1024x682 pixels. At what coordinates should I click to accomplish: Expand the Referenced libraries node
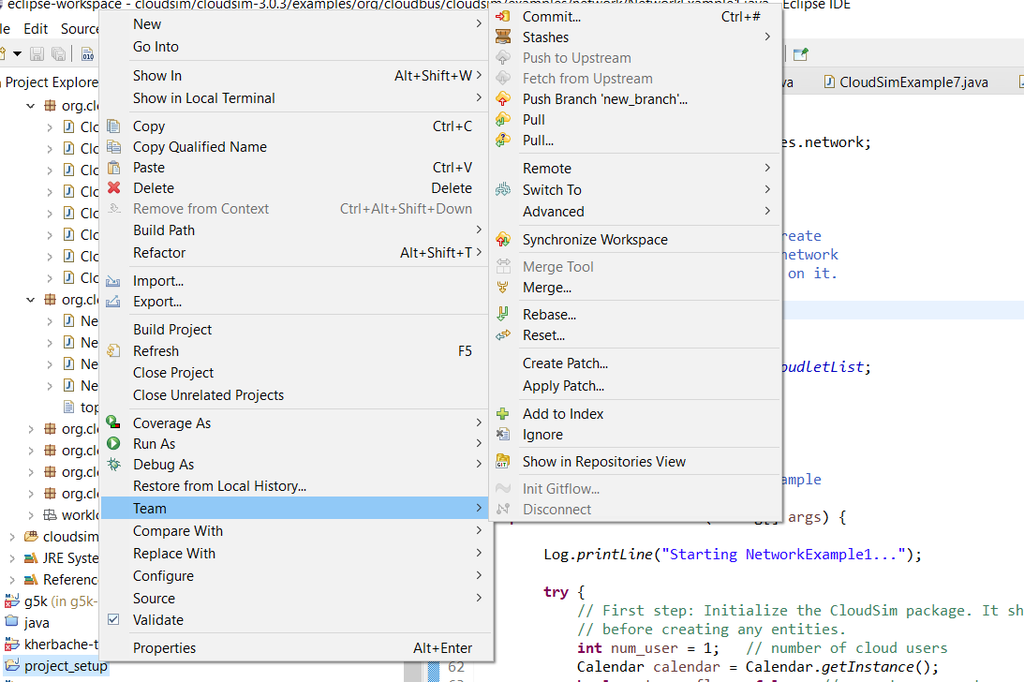tap(12, 579)
